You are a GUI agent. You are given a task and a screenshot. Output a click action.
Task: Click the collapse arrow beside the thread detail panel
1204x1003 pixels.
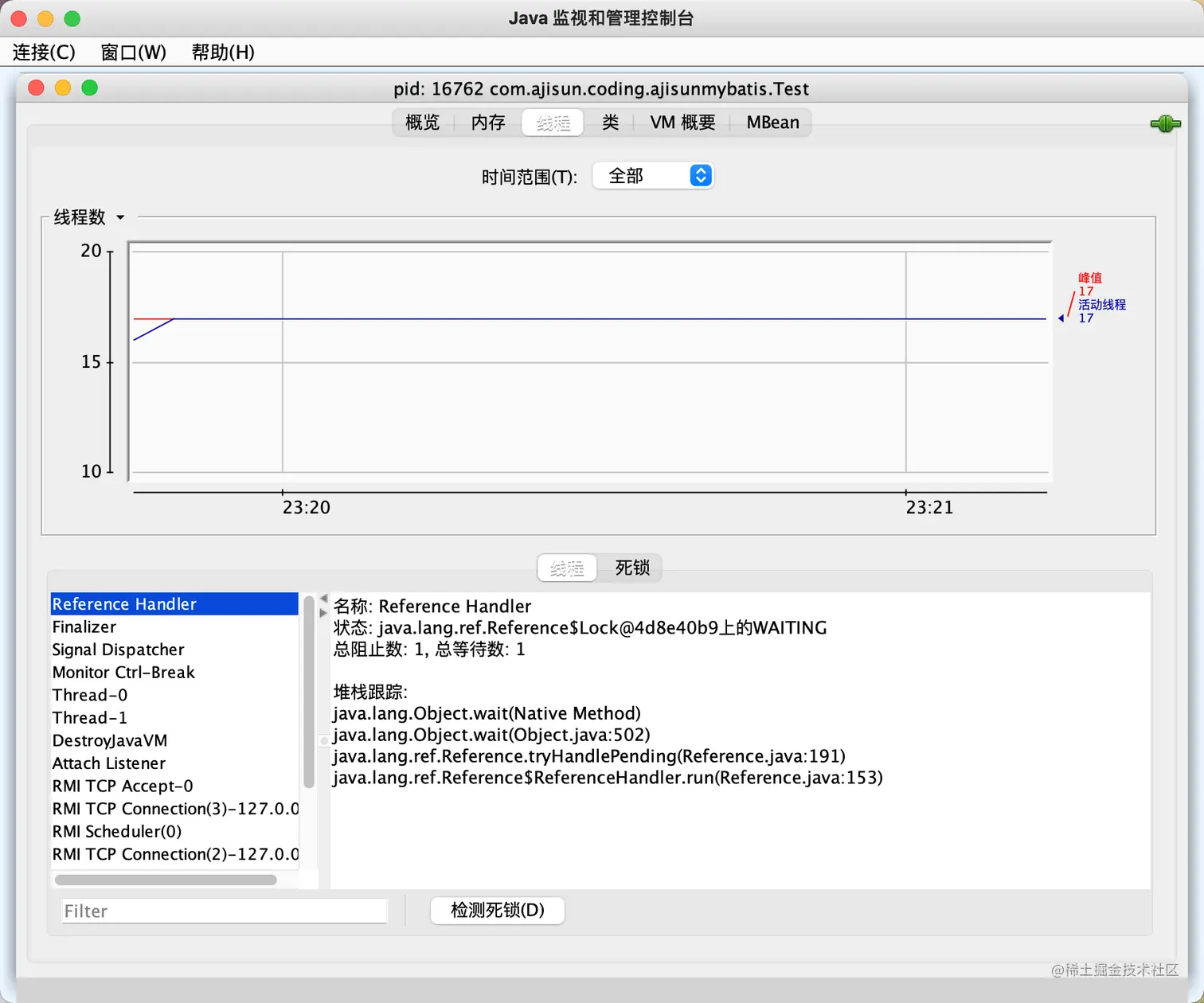click(322, 598)
